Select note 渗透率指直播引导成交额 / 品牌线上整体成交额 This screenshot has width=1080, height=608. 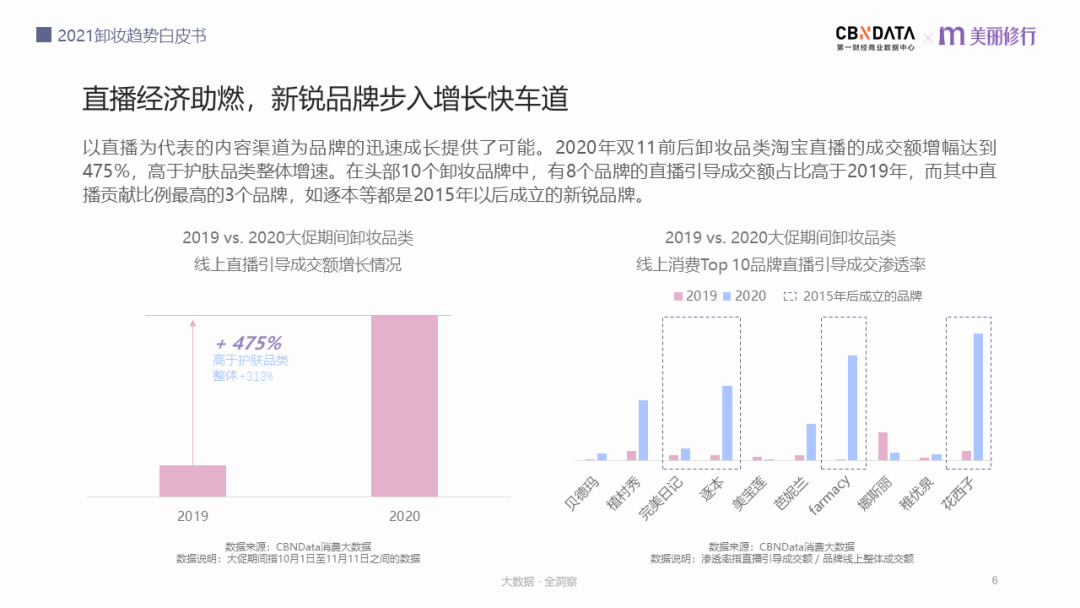pos(808,559)
